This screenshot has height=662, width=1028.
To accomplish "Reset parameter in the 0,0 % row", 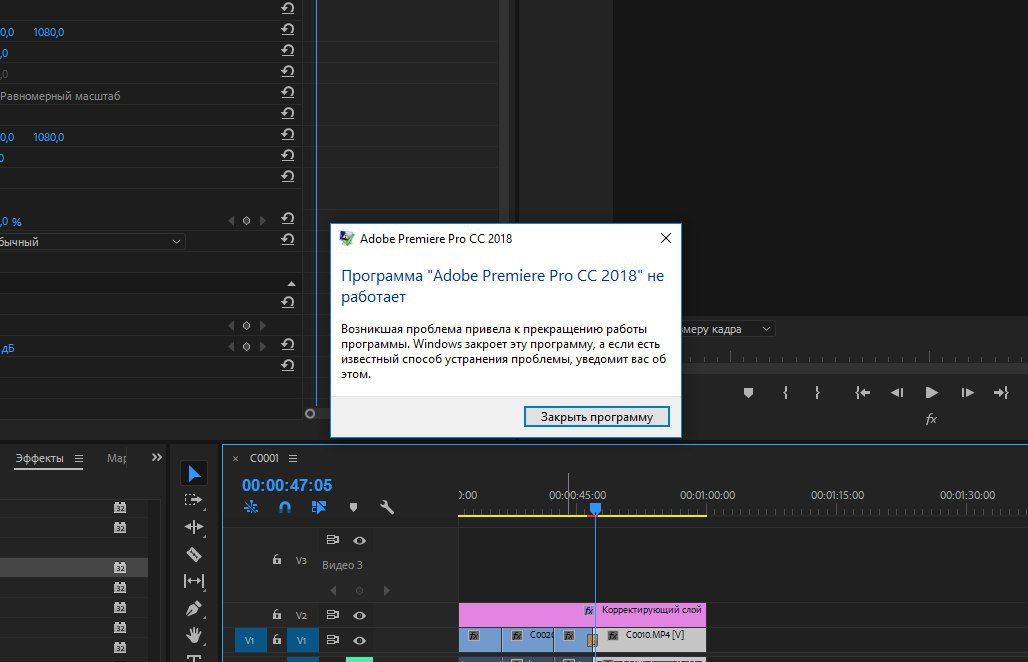I will pyautogui.click(x=287, y=218).
